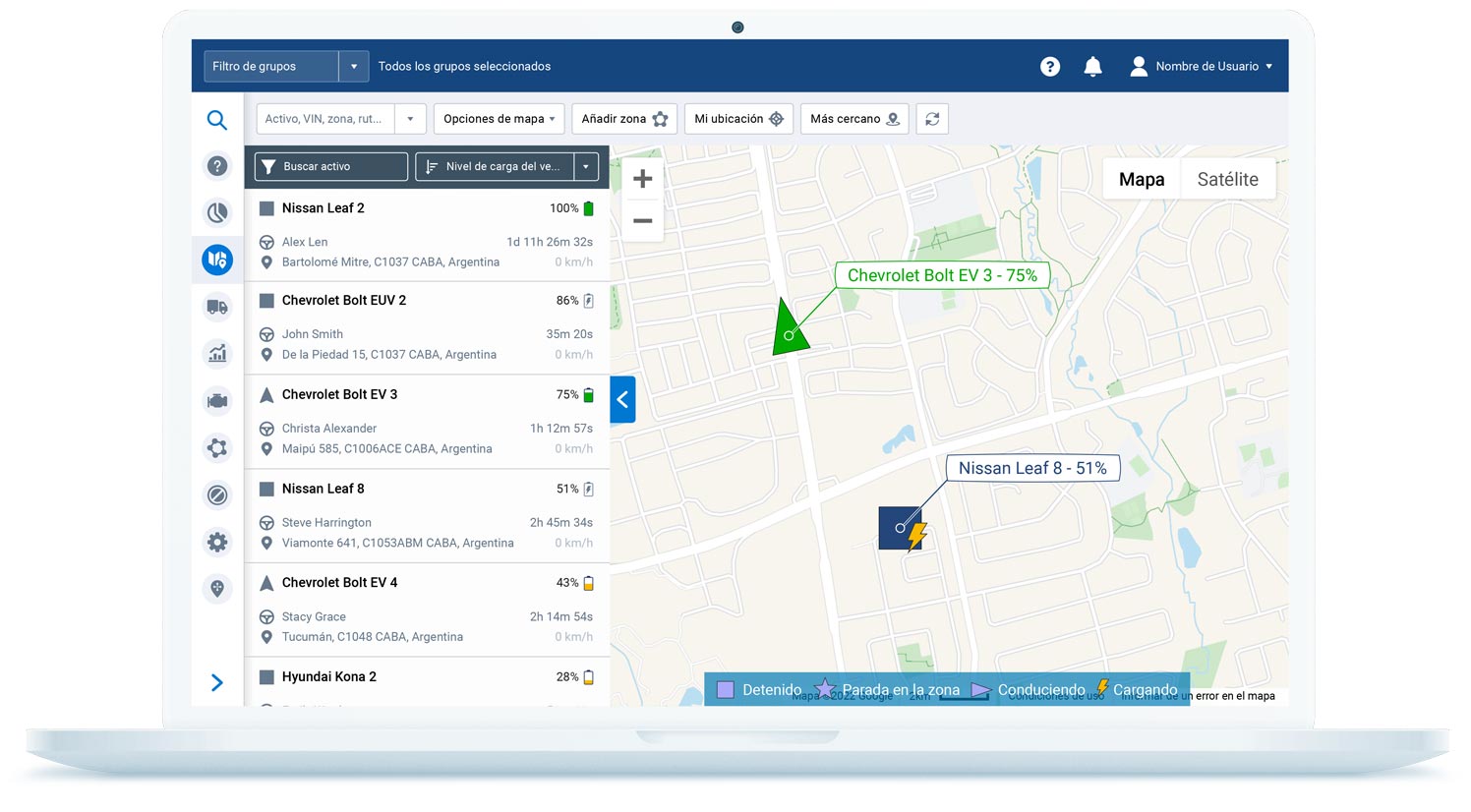Click the Detenido legend entry
This screenshot has width=1471, height=812.
pyautogui.click(x=759, y=690)
